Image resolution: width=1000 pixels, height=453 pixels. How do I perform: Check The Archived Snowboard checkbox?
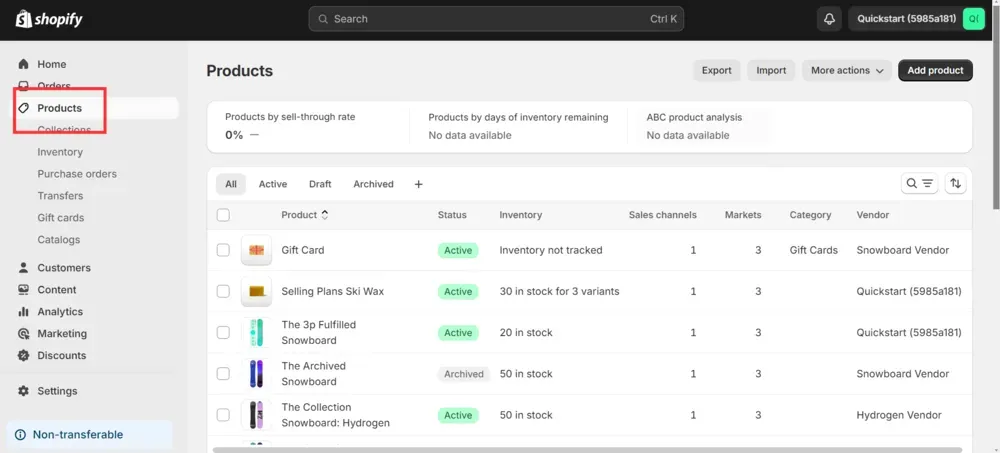pos(223,374)
